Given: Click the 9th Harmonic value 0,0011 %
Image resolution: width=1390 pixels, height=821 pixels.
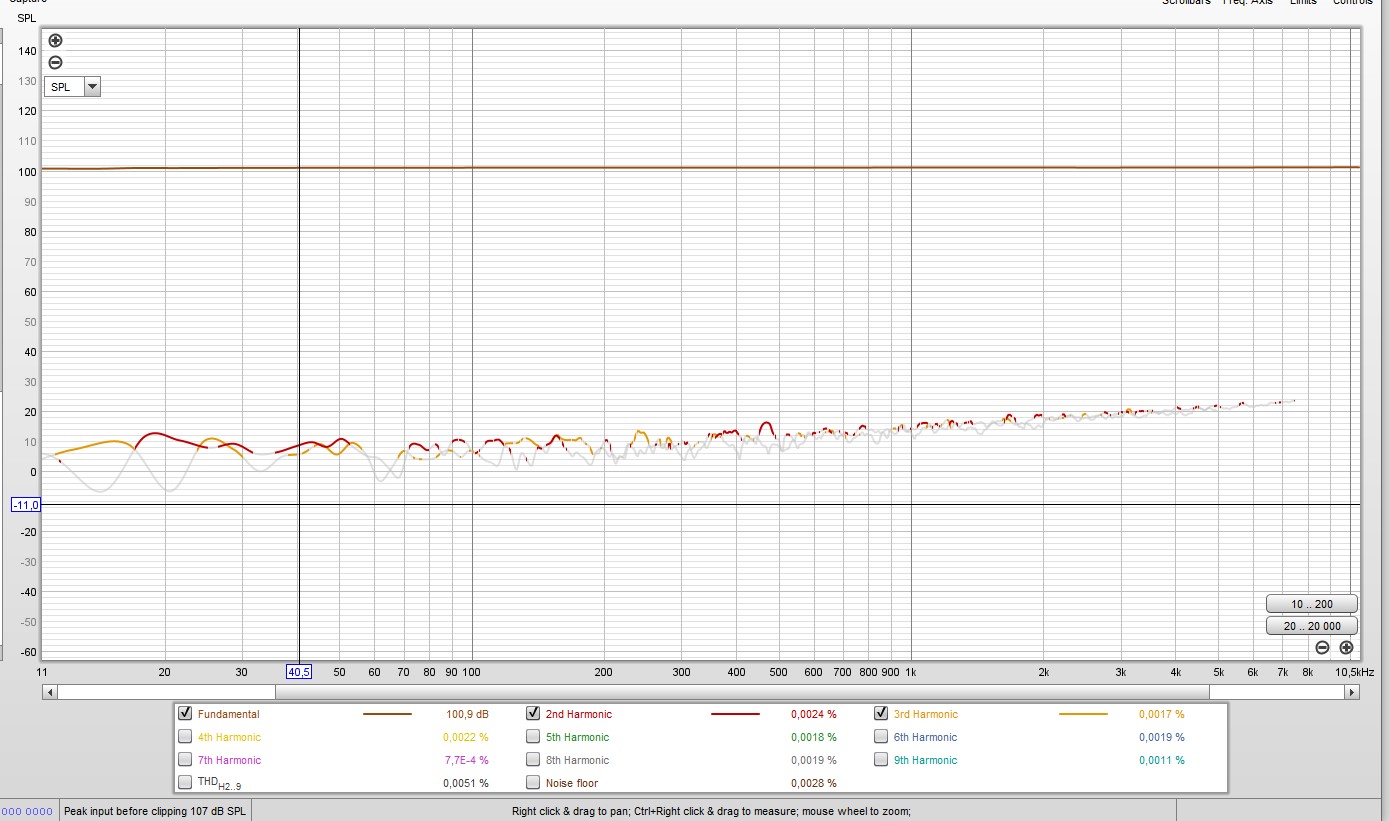Looking at the screenshot, I should [x=1161, y=761].
